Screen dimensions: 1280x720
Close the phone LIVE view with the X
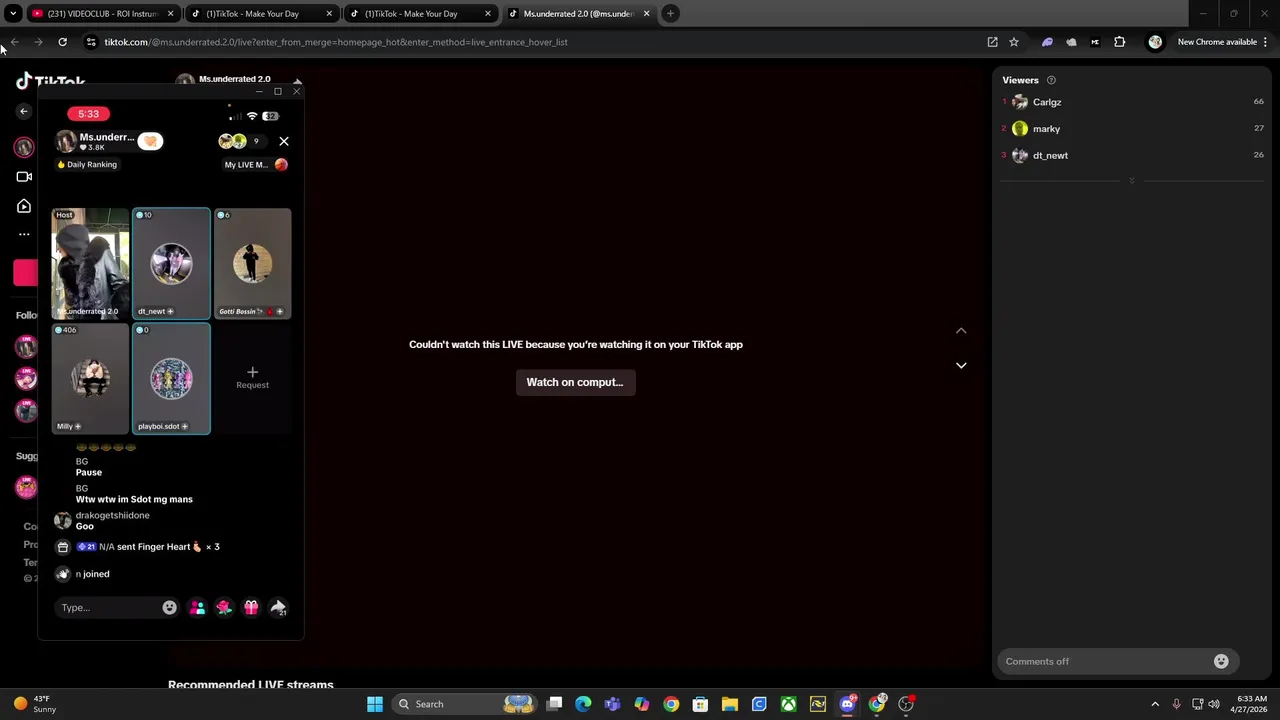284,141
